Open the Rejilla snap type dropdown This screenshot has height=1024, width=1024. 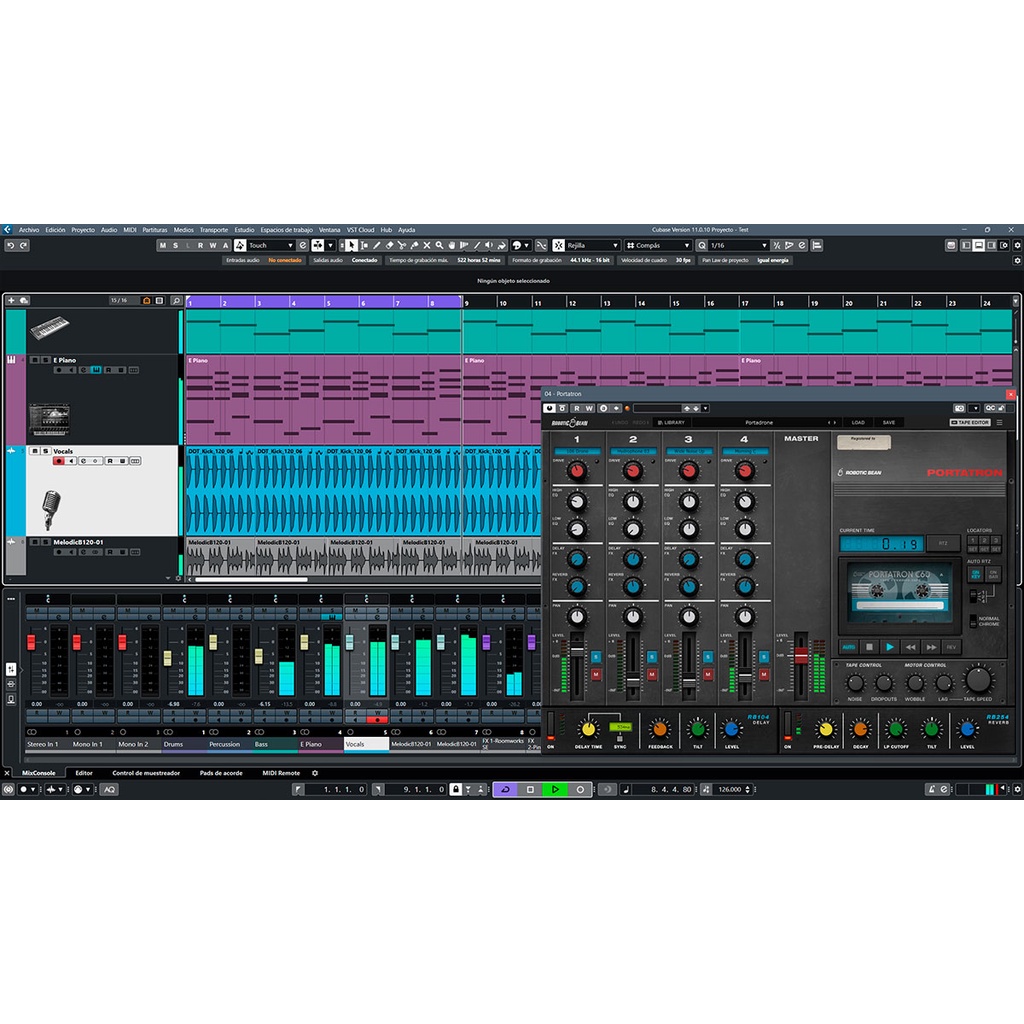615,245
